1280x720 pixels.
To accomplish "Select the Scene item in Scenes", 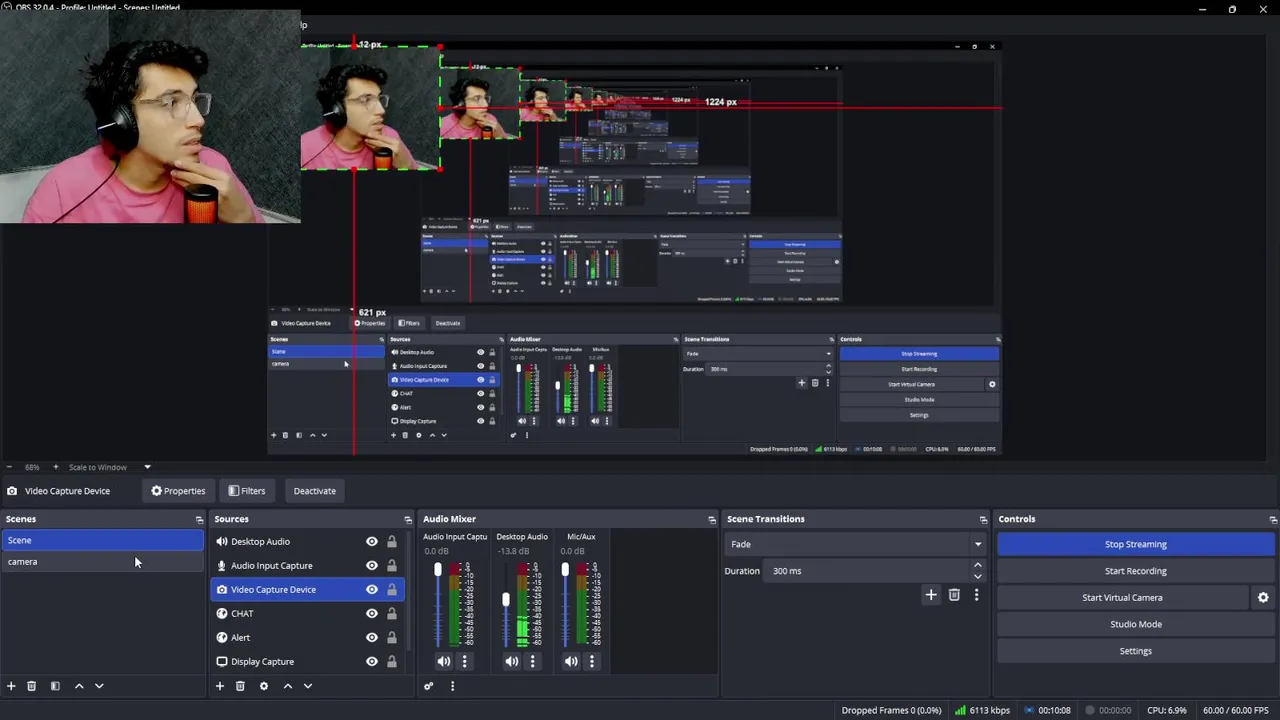I will 102,540.
